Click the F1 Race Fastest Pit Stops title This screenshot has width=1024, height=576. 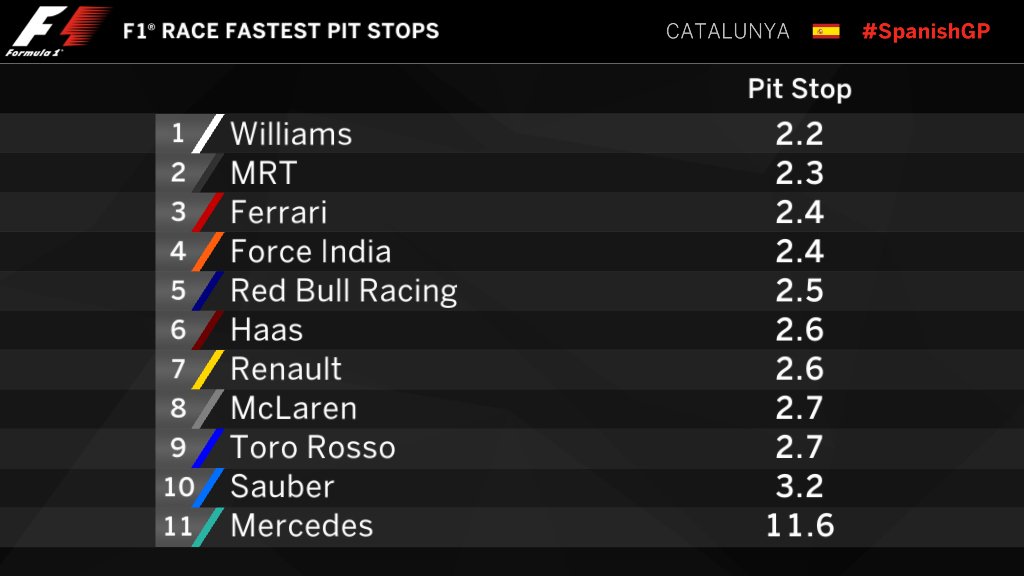tap(281, 31)
